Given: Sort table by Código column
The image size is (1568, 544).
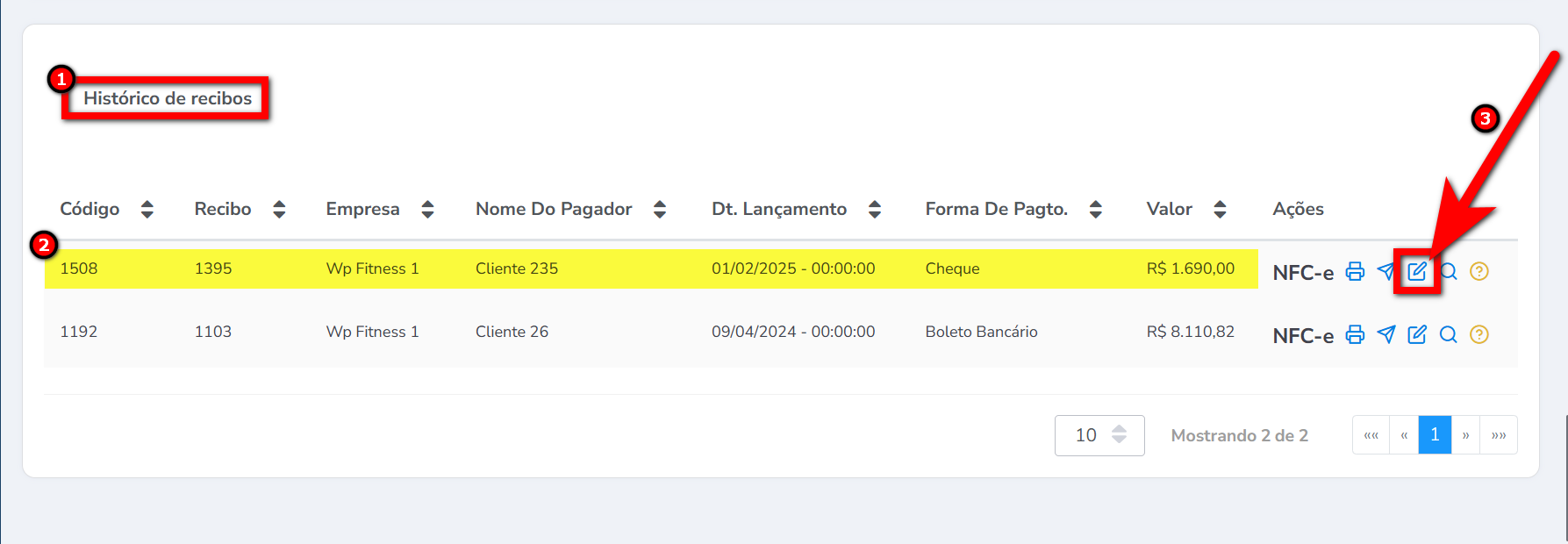Looking at the screenshot, I should pos(147,209).
